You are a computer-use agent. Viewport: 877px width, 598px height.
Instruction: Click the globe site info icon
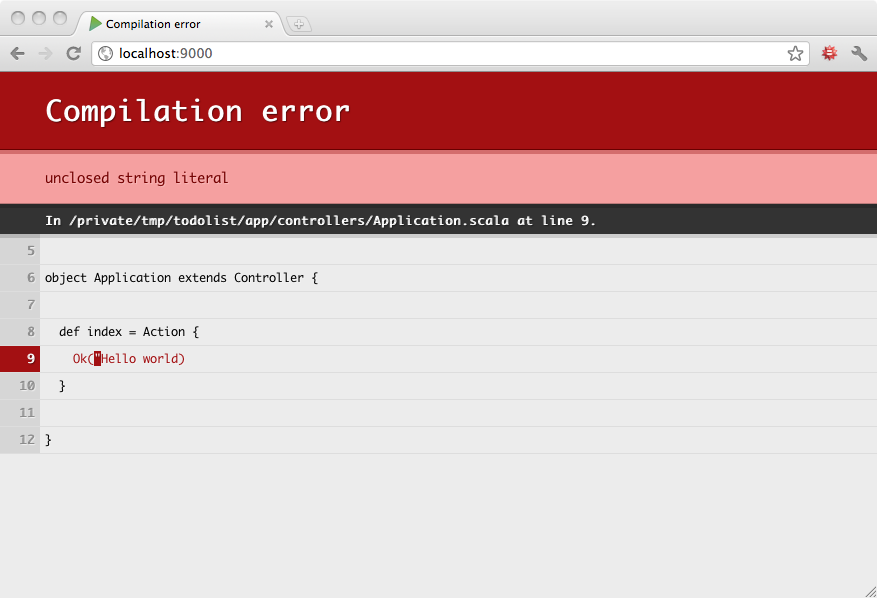point(105,54)
